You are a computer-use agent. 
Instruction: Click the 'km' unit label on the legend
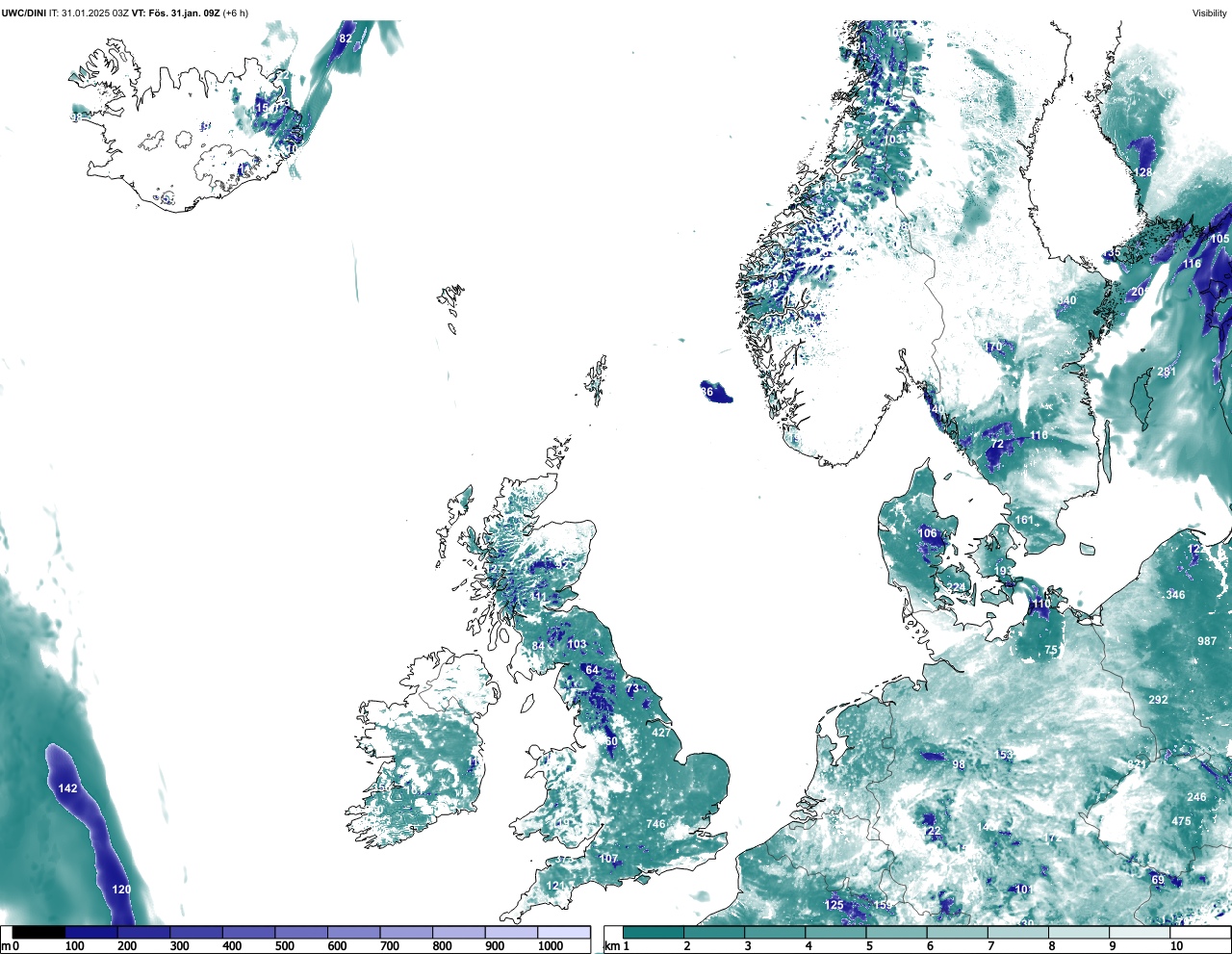pyautogui.click(x=612, y=946)
